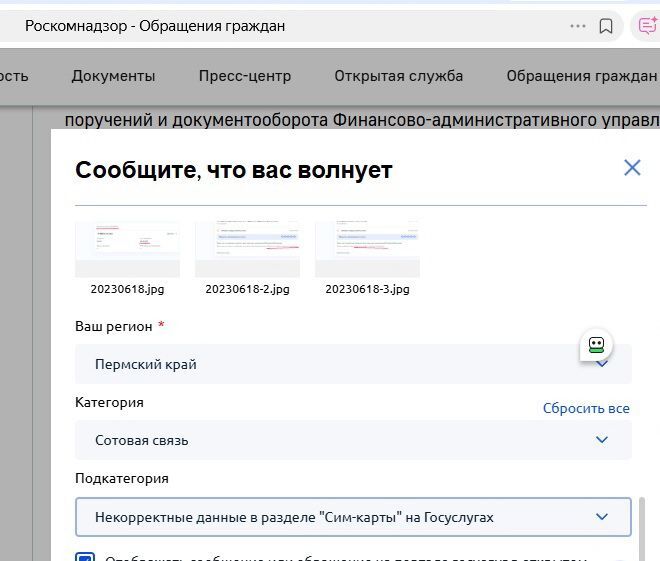The width and height of the screenshot is (660, 561).
Task: Click the "Ваш регион" field label
Action: (x=114, y=326)
